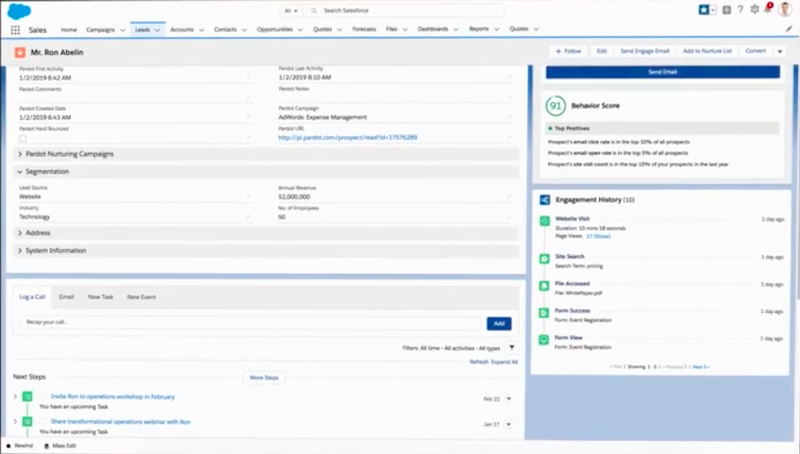This screenshot has width=800, height=454.
Task: Click the task icon for Invite Ron workshop
Action: pos(28,396)
